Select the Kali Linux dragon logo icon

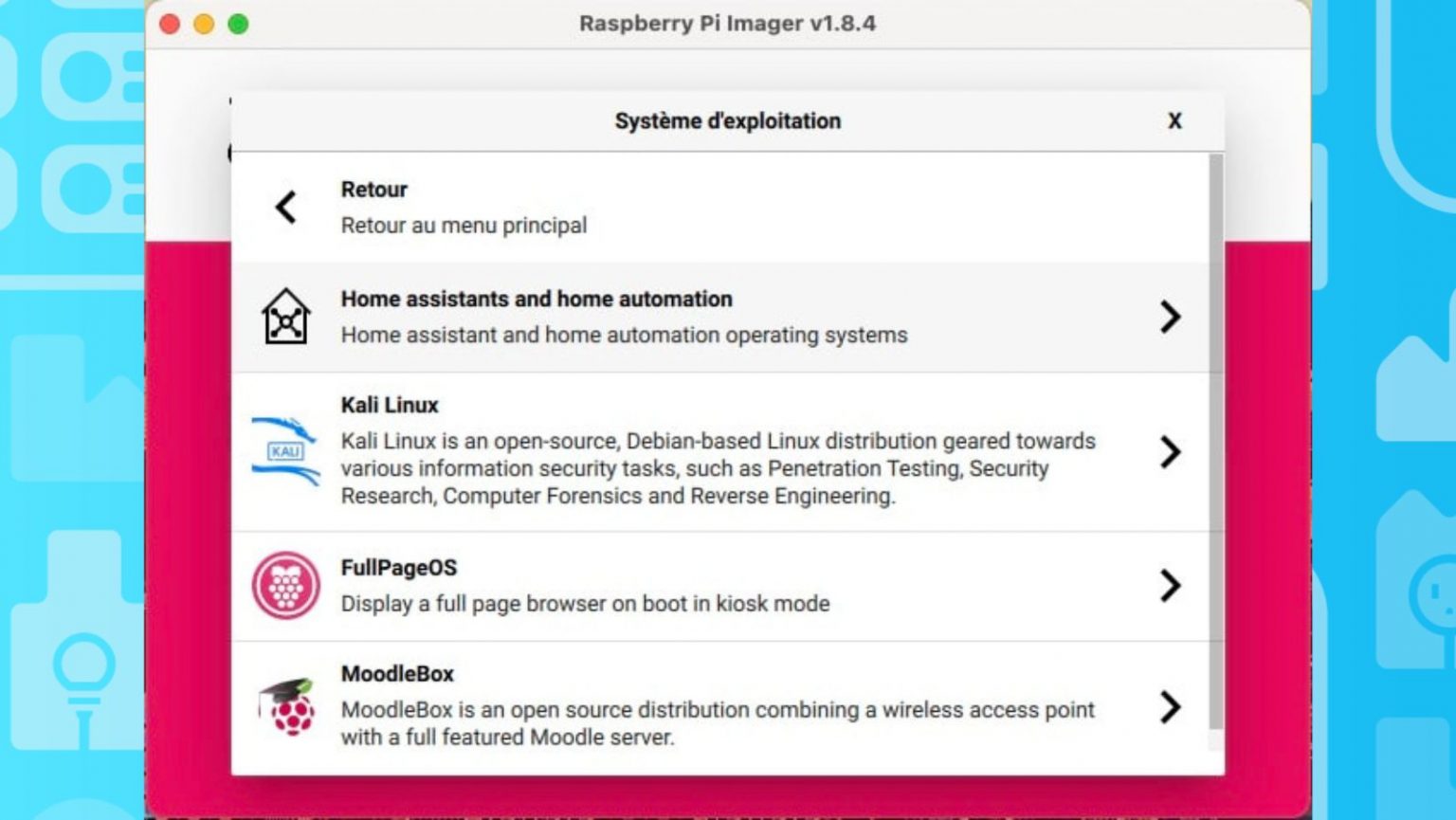(283, 448)
